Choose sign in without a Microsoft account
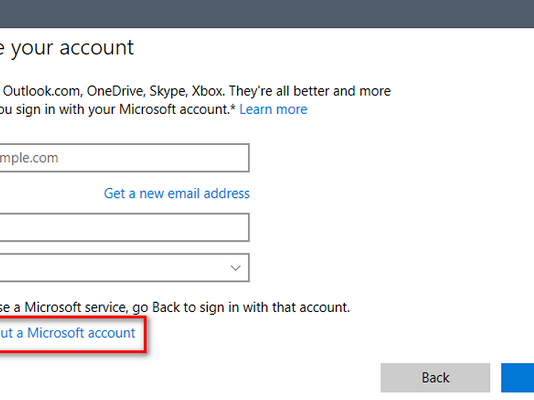534x400 pixels. click(67, 333)
